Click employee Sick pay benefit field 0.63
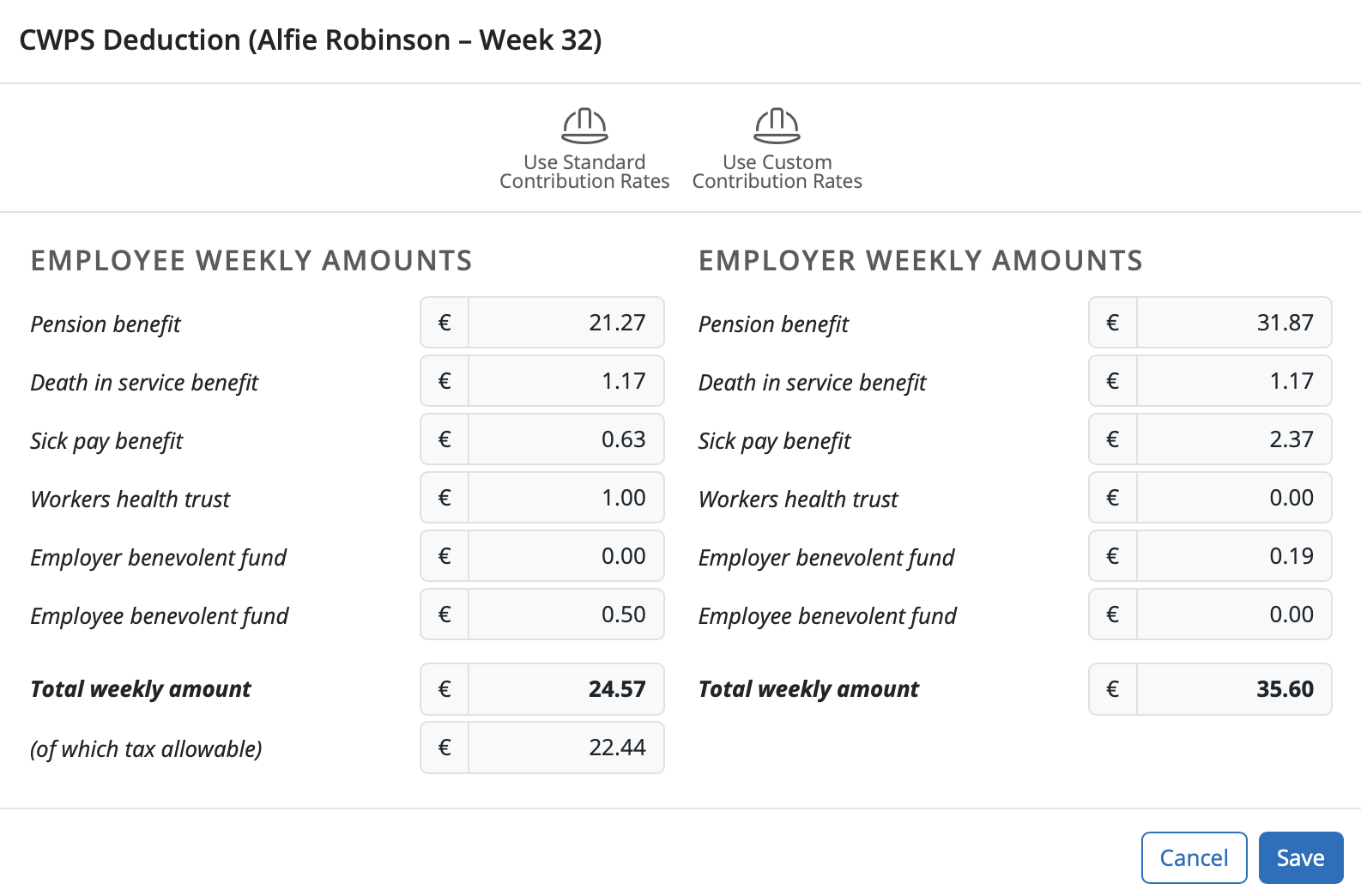The width and height of the screenshot is (1361, 896). click(x=566, y=439)
